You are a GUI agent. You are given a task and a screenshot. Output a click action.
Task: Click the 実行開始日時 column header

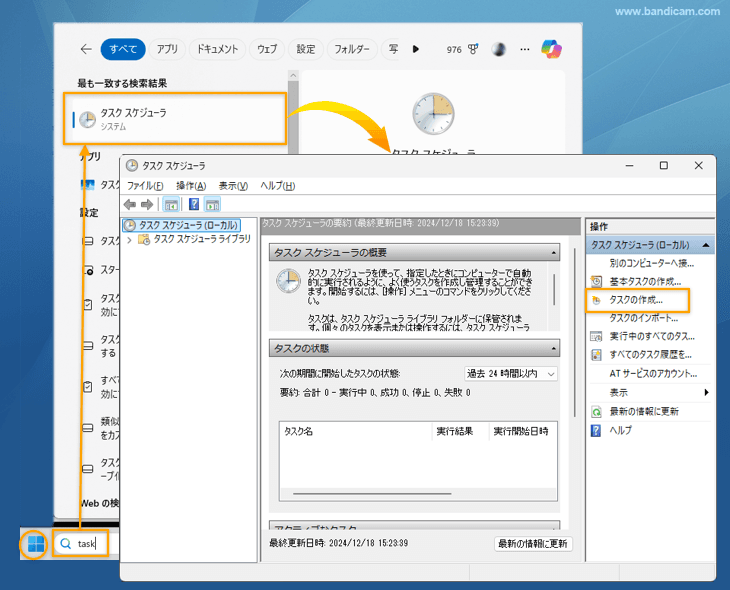[520, 432]
